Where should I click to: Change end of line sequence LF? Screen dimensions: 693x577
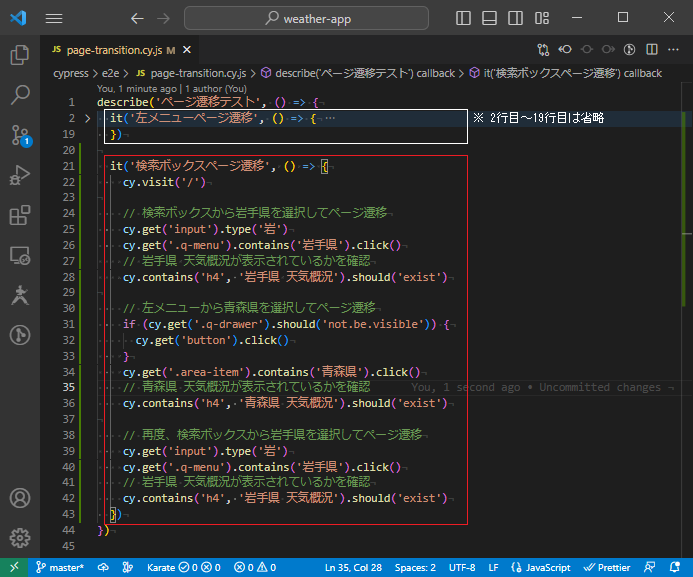(493, 567)
